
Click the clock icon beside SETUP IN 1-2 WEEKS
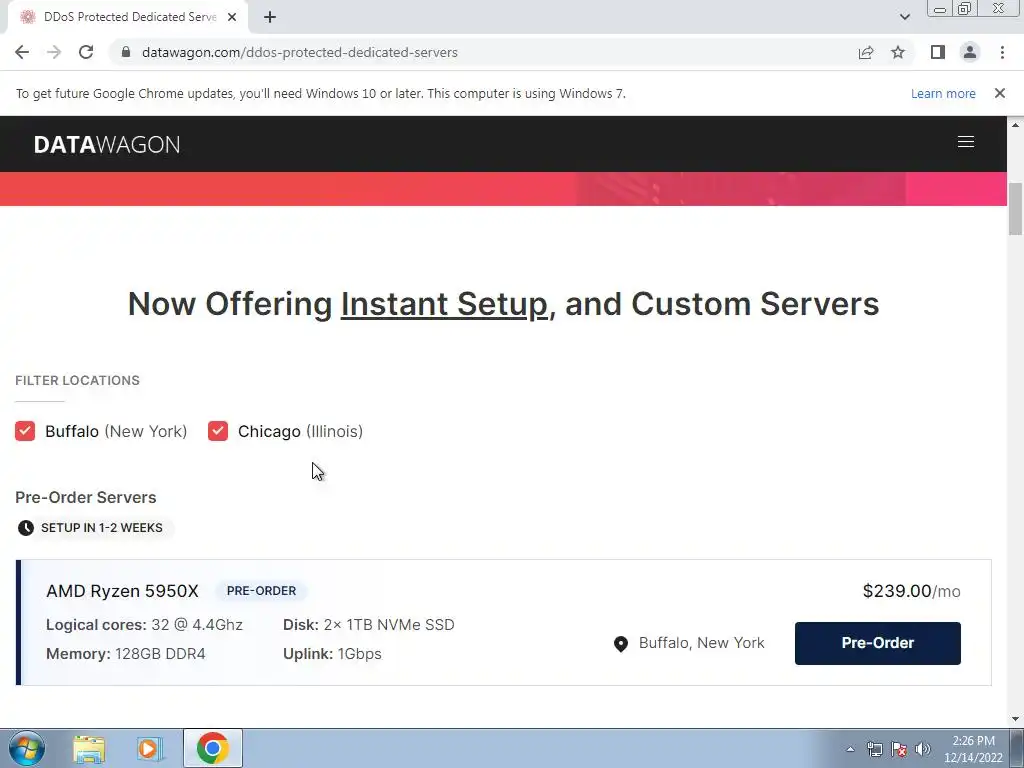[x=25, y=528]
